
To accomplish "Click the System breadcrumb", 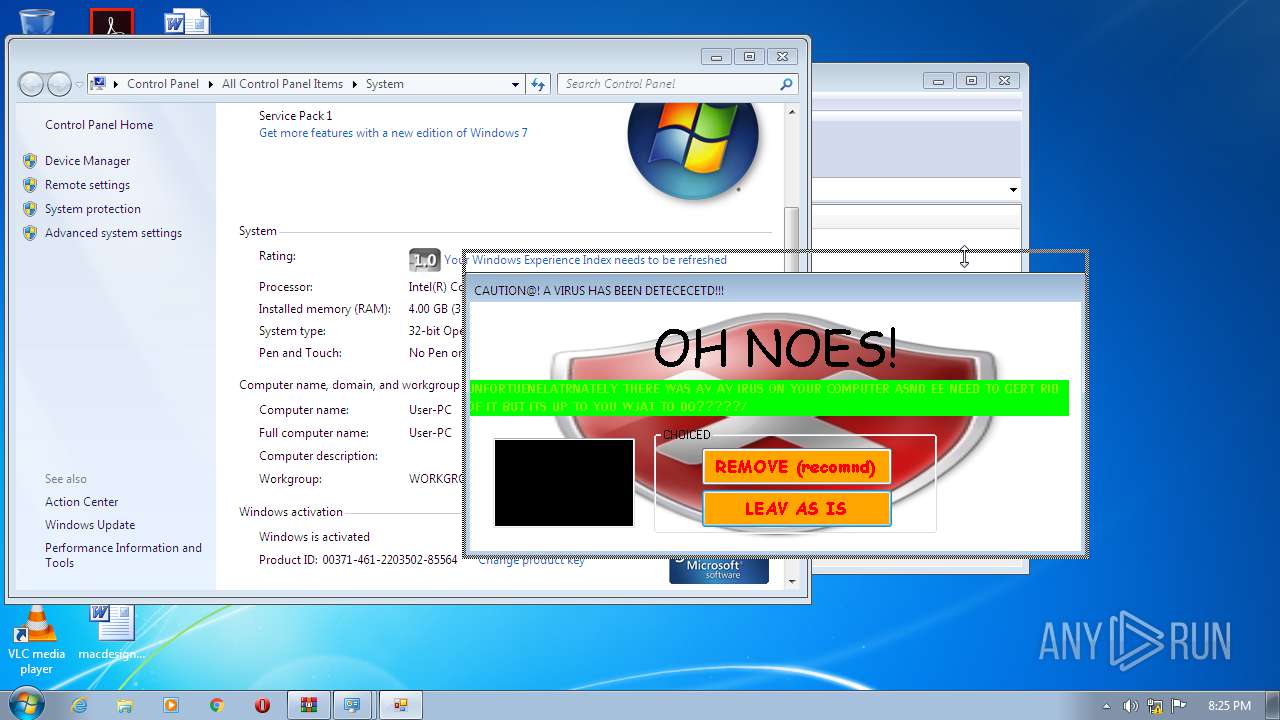I will [385, 84].
